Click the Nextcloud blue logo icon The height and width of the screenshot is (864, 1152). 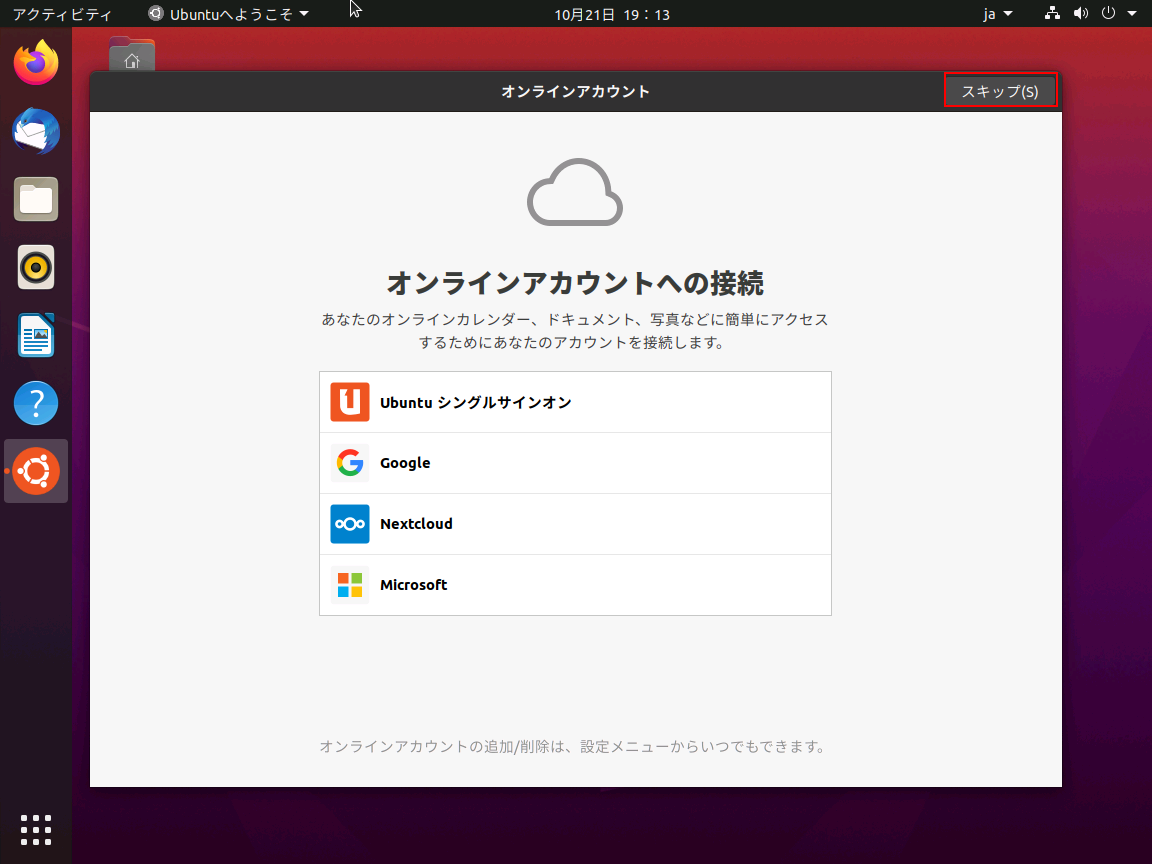[350, 524]
